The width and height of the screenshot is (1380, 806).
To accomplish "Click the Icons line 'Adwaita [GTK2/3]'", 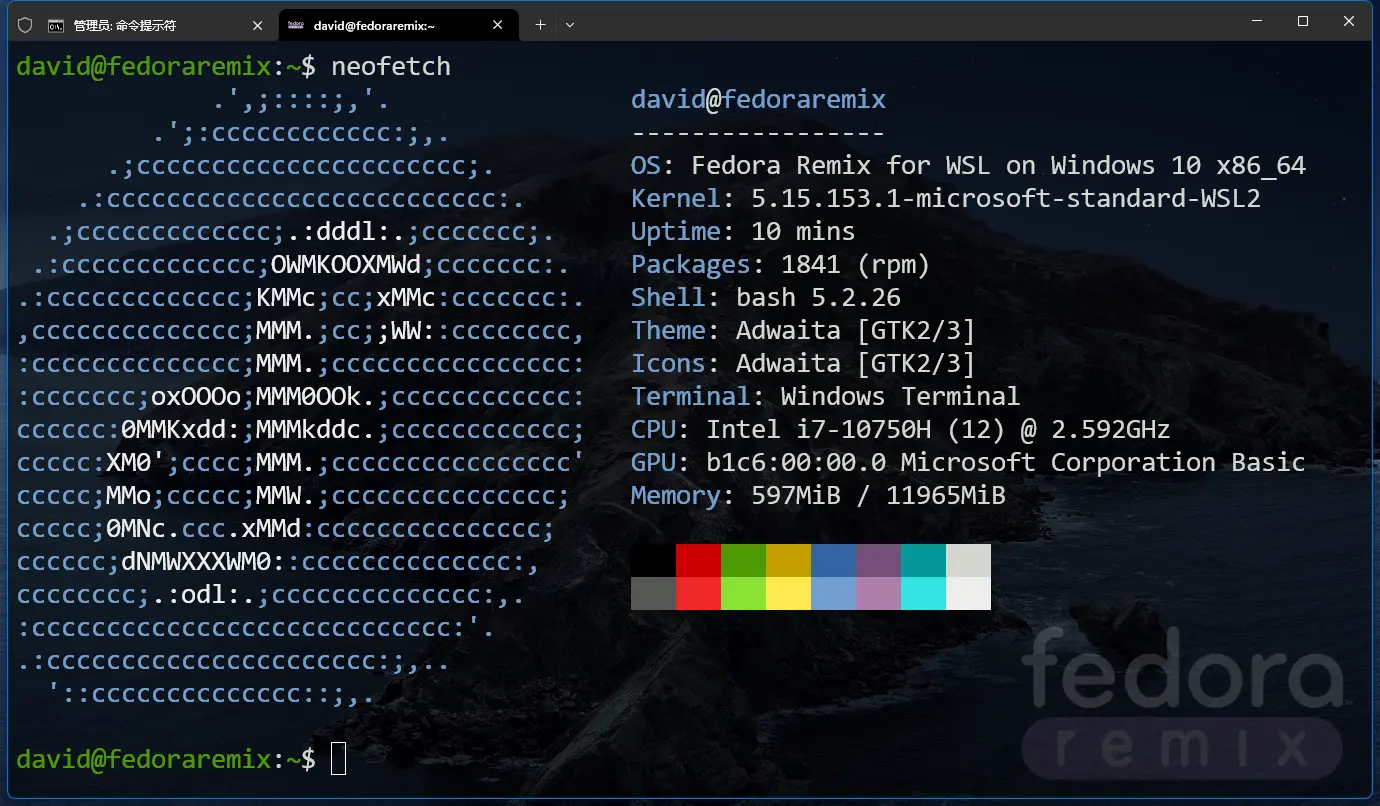I will (855, 363).
